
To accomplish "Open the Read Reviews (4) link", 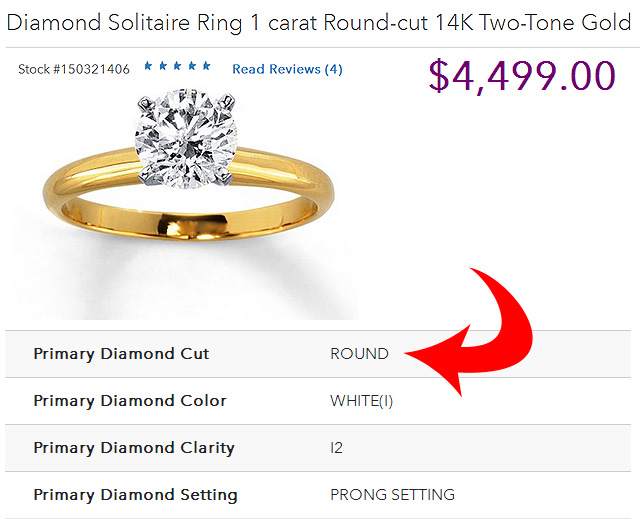I will click(x=287, y=69).
